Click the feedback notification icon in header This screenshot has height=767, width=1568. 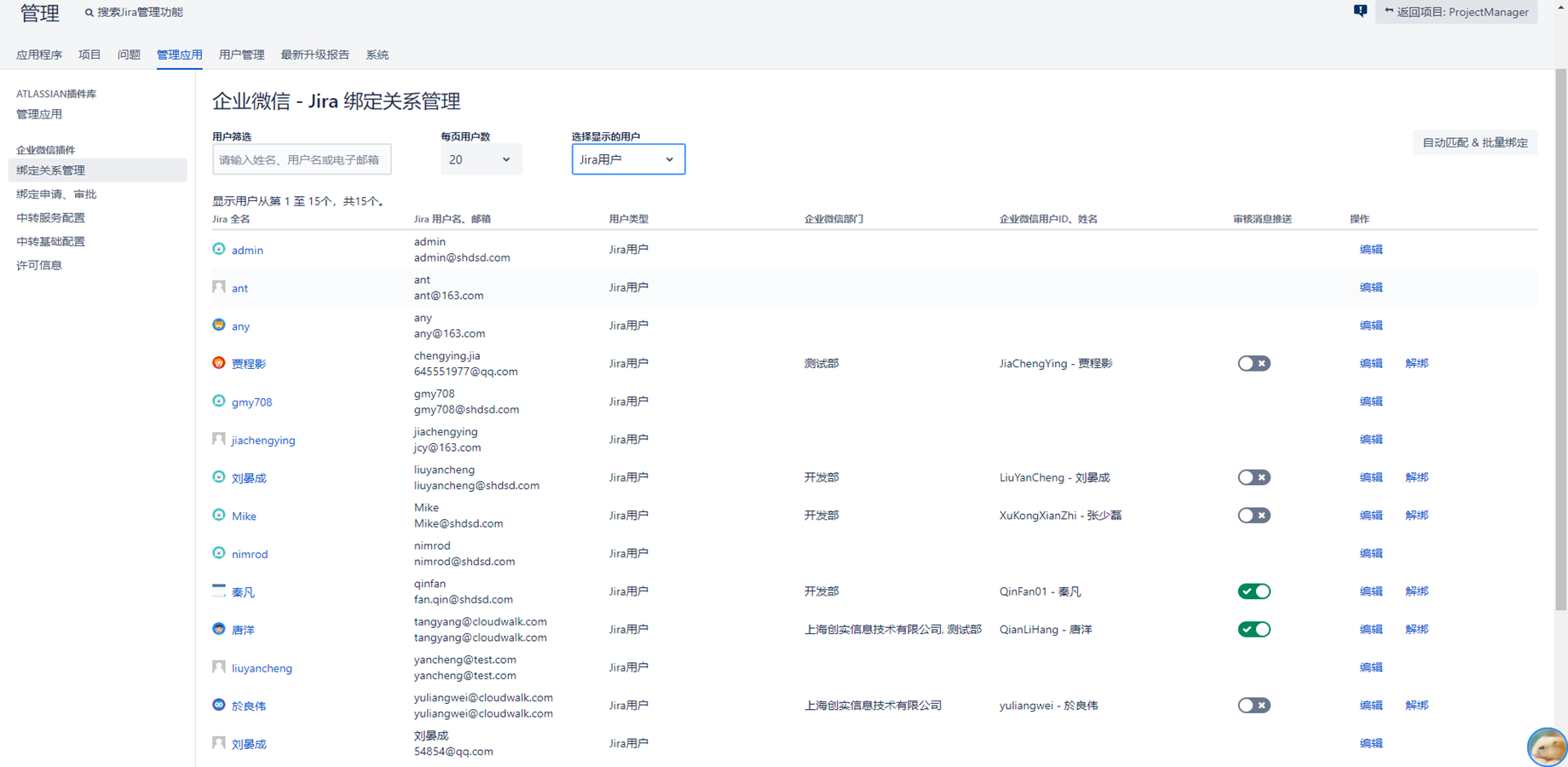tap(1360, 11)
